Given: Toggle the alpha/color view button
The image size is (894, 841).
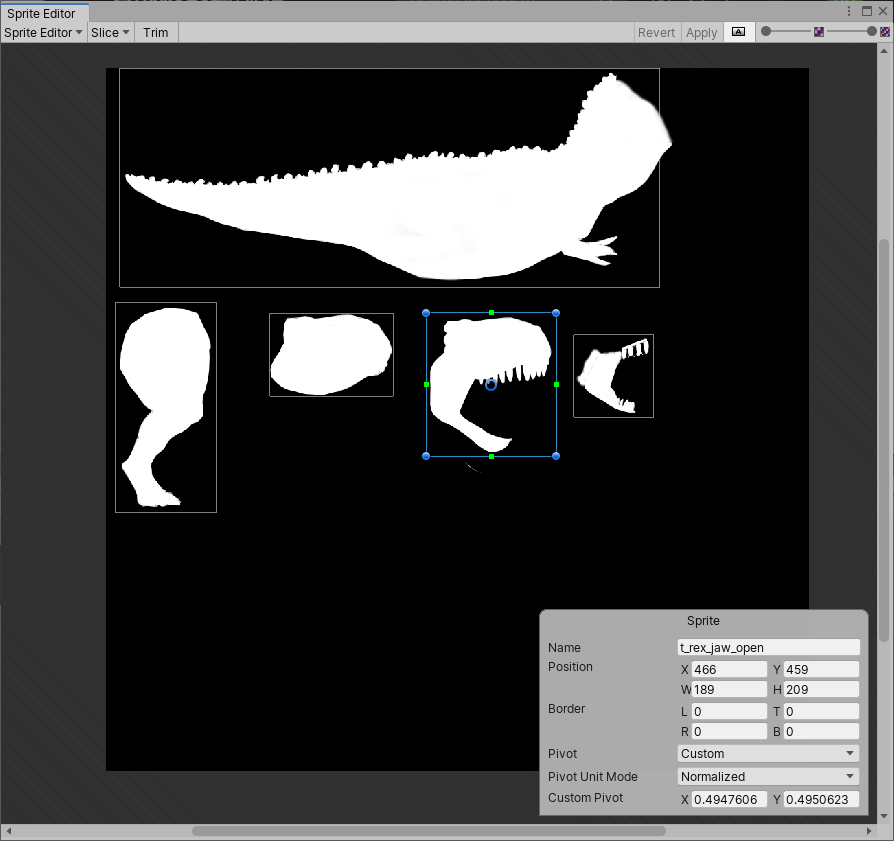Looking at the screenshot, I should [738, 32].
